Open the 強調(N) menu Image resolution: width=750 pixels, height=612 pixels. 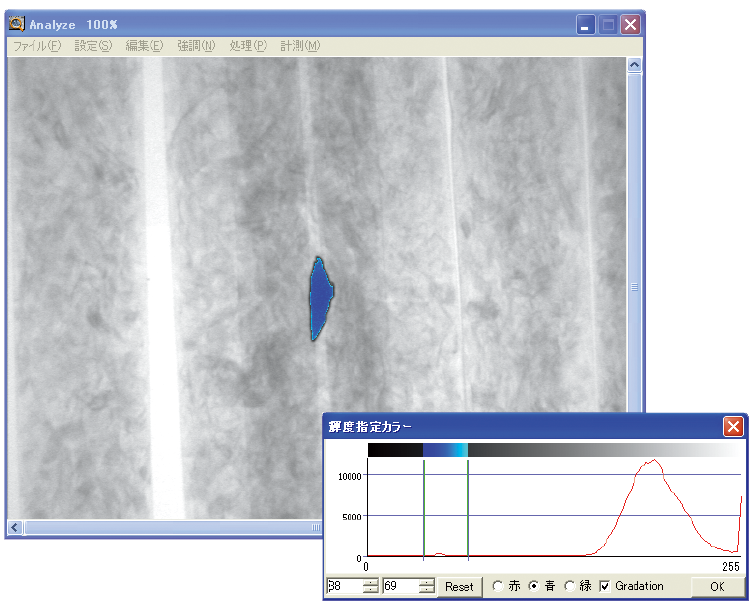tap(196, 46)
